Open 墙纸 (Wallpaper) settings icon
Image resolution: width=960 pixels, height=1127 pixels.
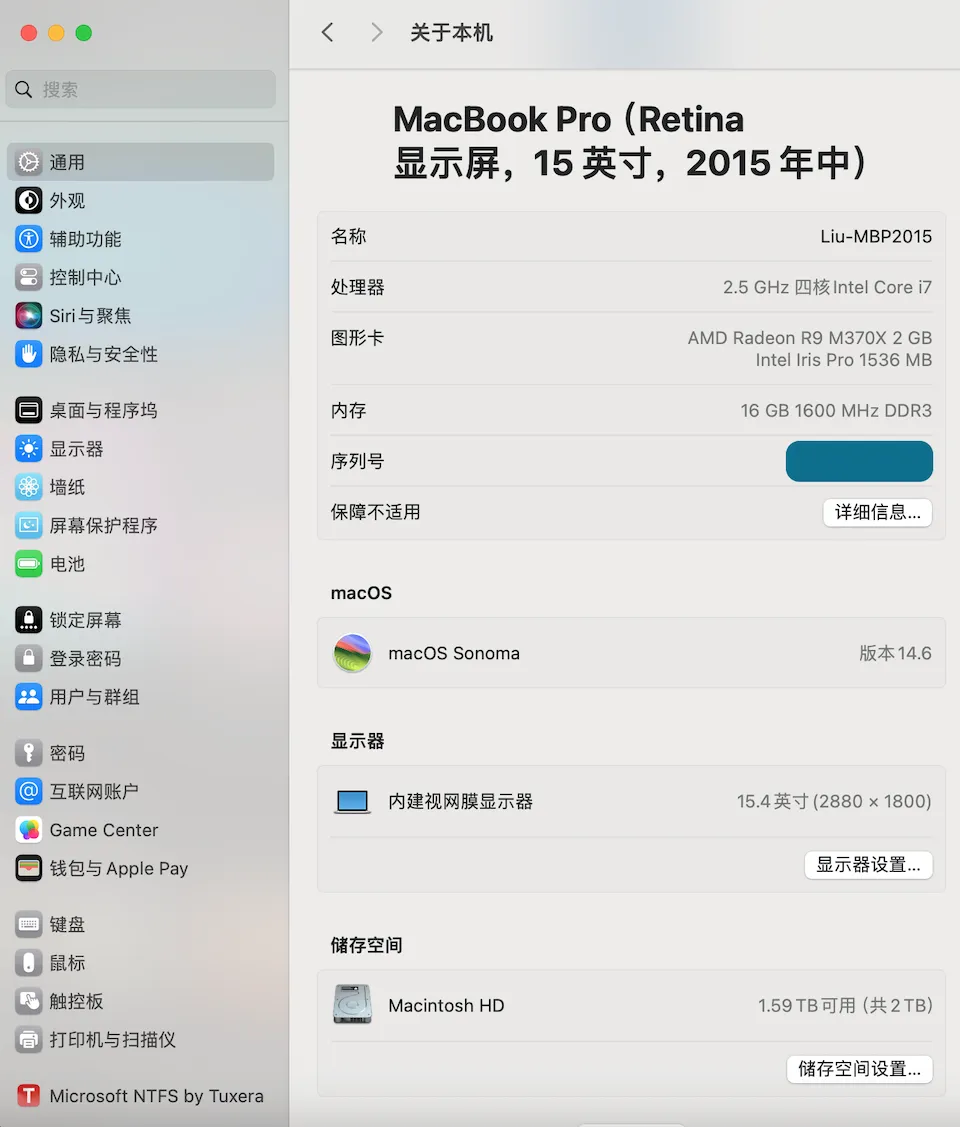27,487
